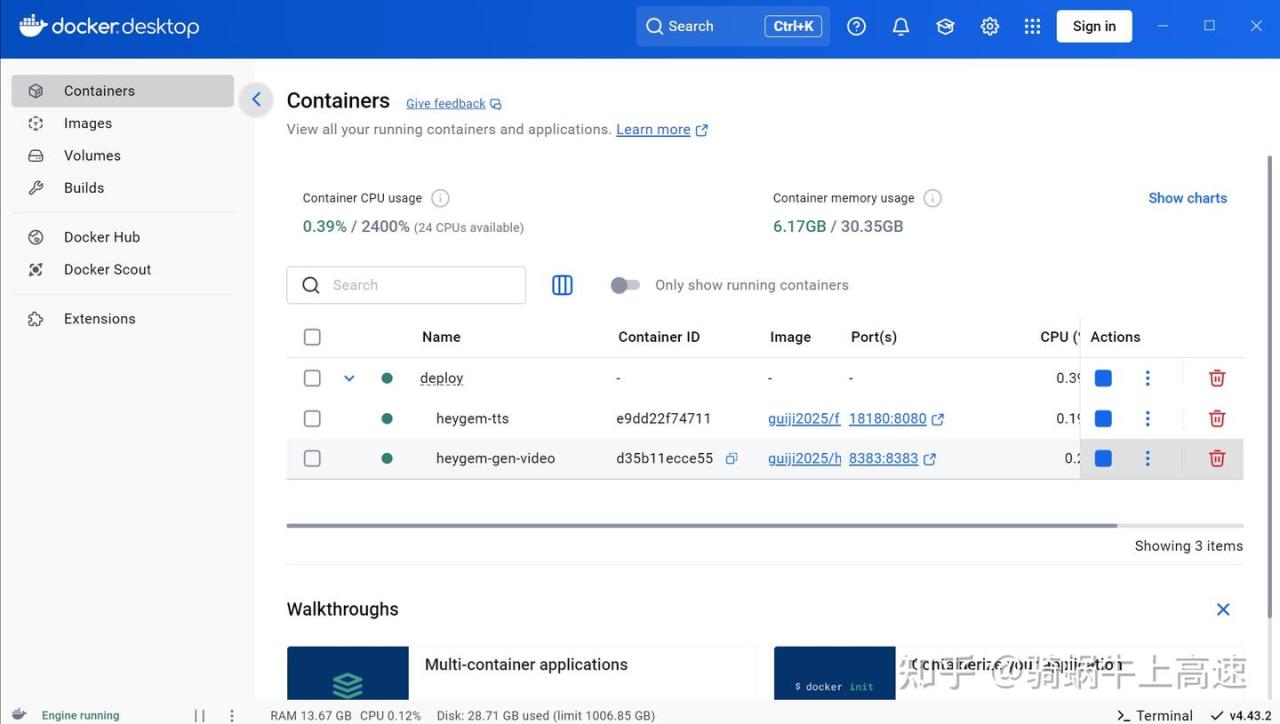The image size is (1280, 724).
Task: Check the heygem-tts row checkbox
Action: (312, 418)
